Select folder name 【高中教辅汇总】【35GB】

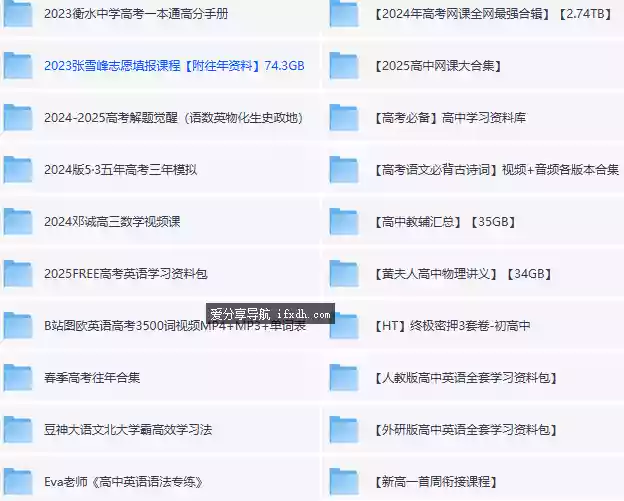(445, 221)
